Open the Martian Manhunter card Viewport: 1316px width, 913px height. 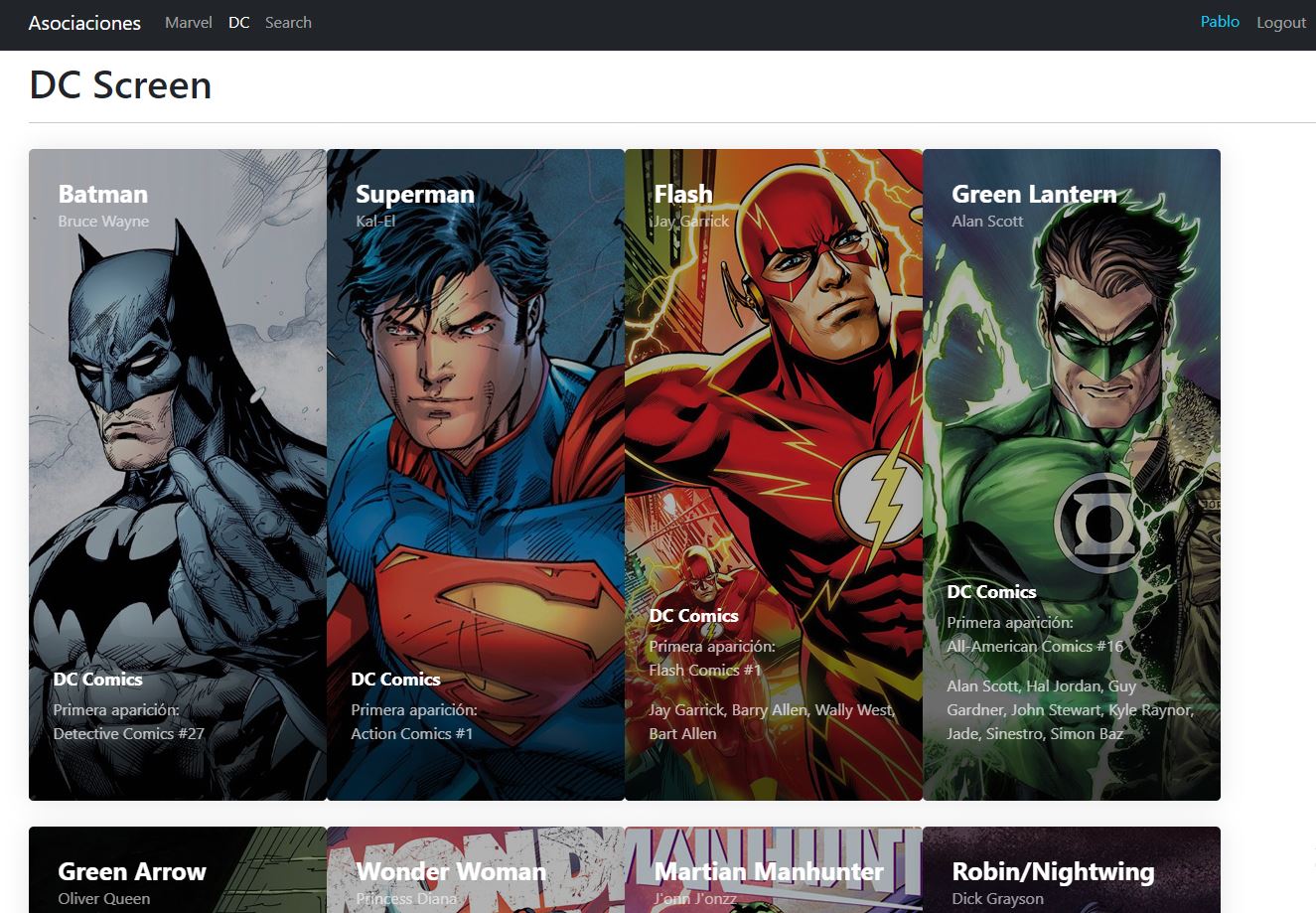click(774, 869)
